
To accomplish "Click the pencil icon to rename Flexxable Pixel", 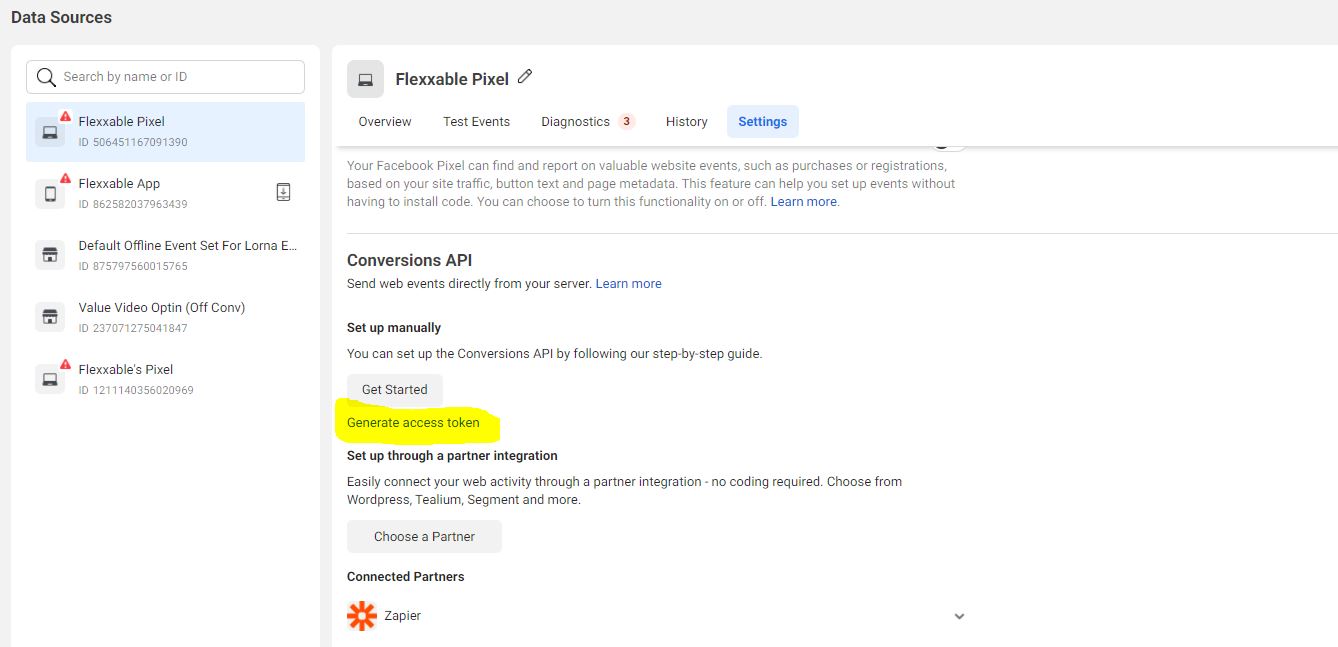I will pyautogui.click(x=525, y=77).
